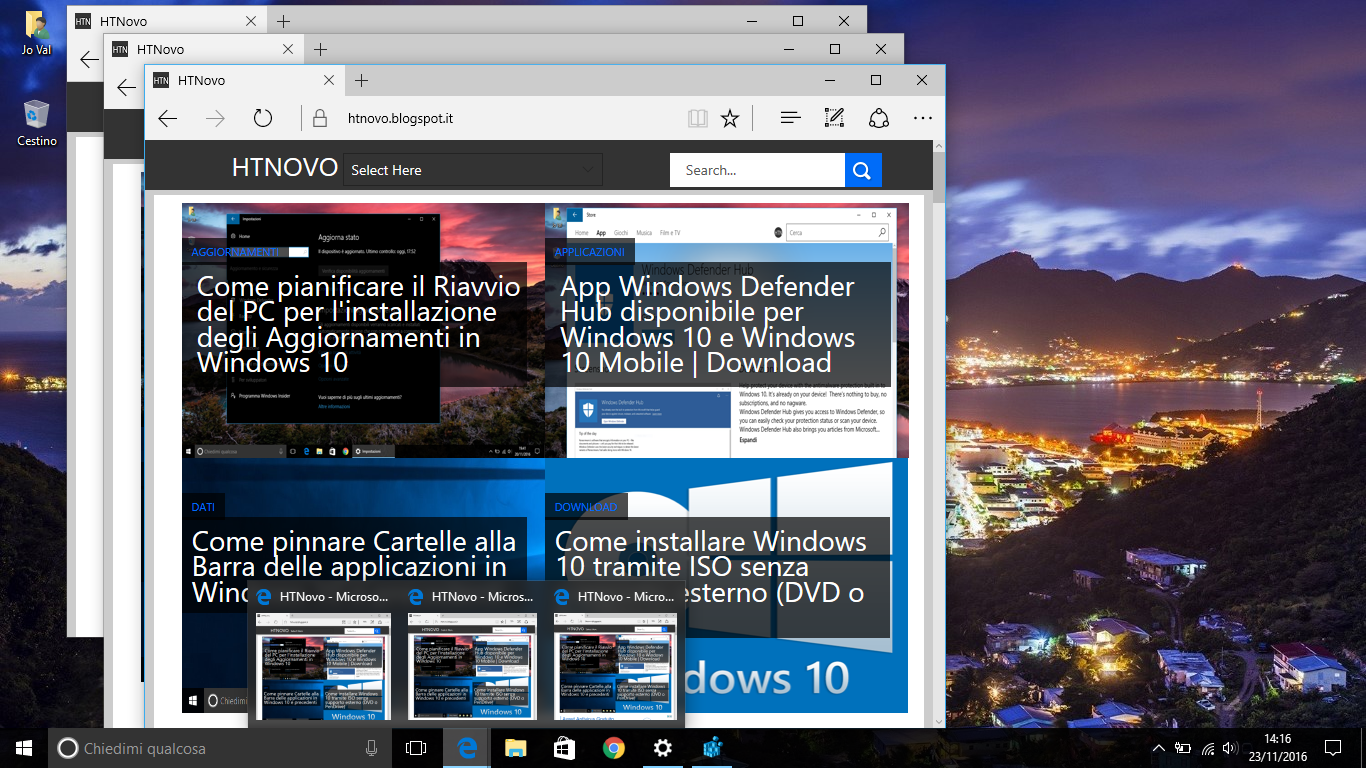
Task: Open article App Windows Defender Hub disponibile
Action: coord(708,324)
